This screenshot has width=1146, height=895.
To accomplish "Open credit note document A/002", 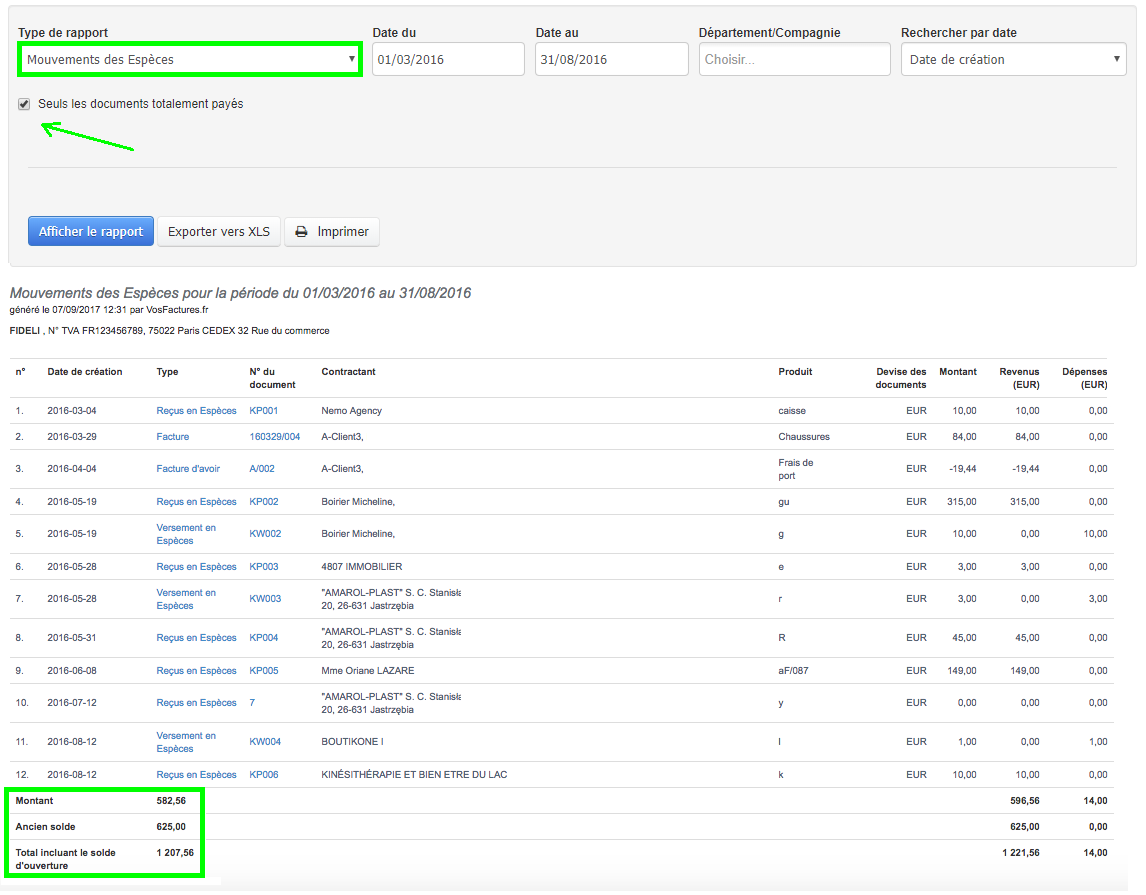I will pos(262,469).
